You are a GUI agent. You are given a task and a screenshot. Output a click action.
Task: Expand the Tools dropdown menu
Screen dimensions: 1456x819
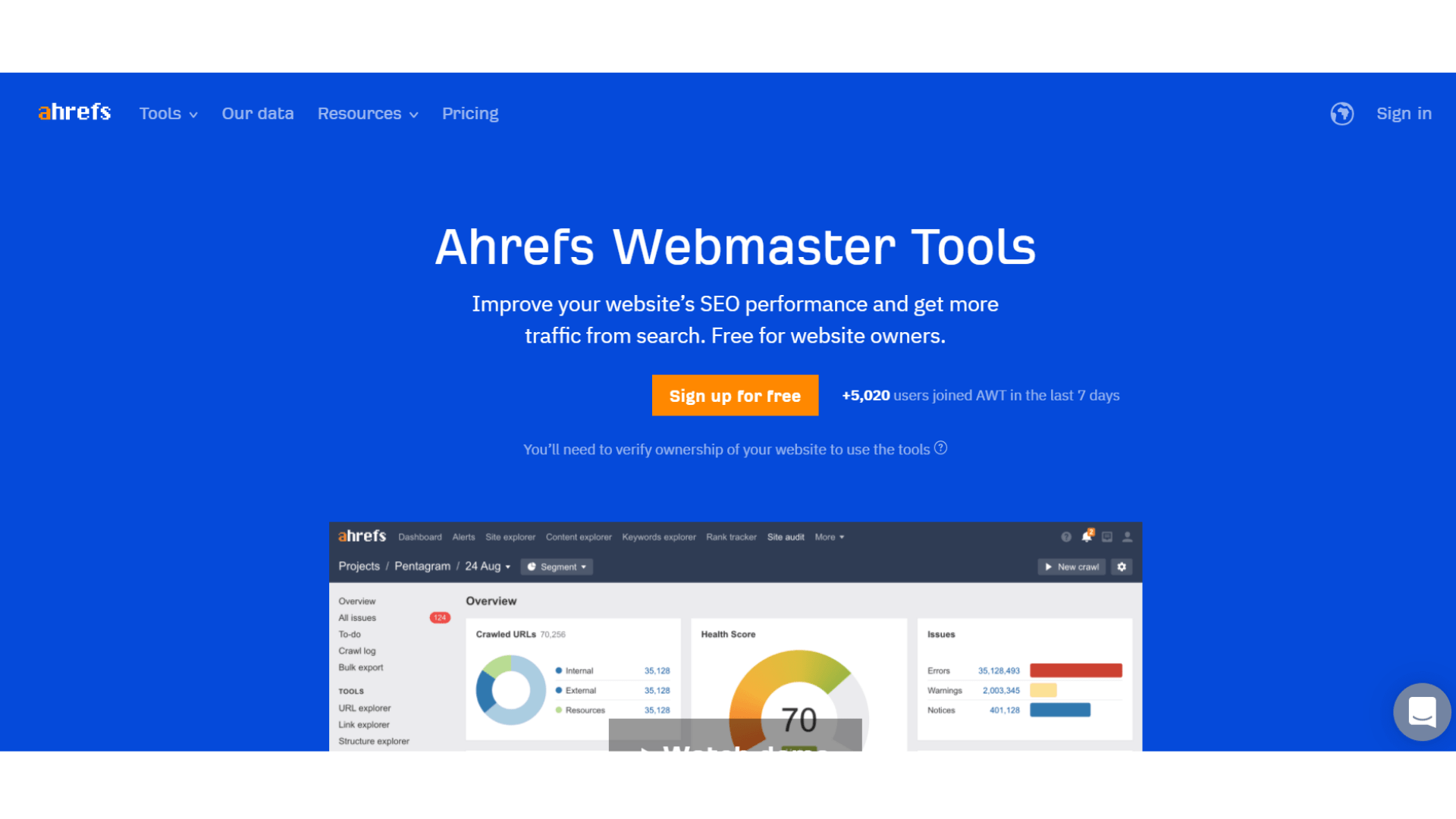167,113
